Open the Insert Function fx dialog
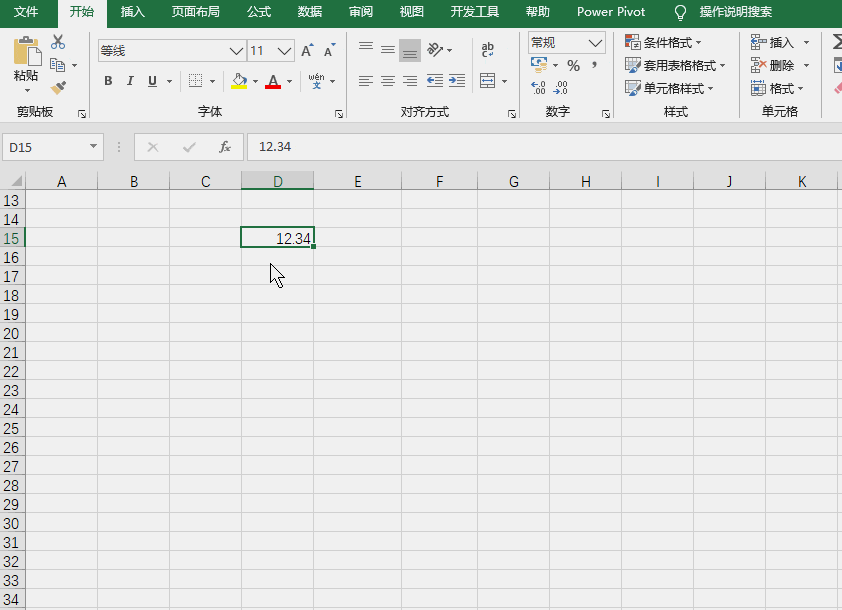The width and height of the screenshot is (842, 610). click(225, 147)
